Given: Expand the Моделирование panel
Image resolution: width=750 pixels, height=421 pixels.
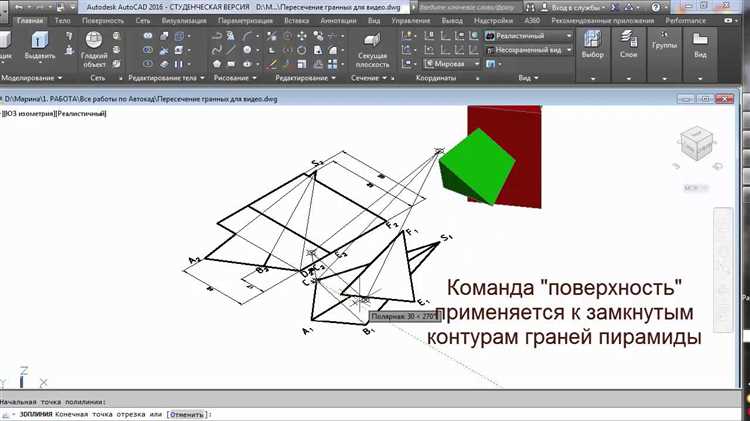Looking at the screenshot, I should [x=32, y=78].
